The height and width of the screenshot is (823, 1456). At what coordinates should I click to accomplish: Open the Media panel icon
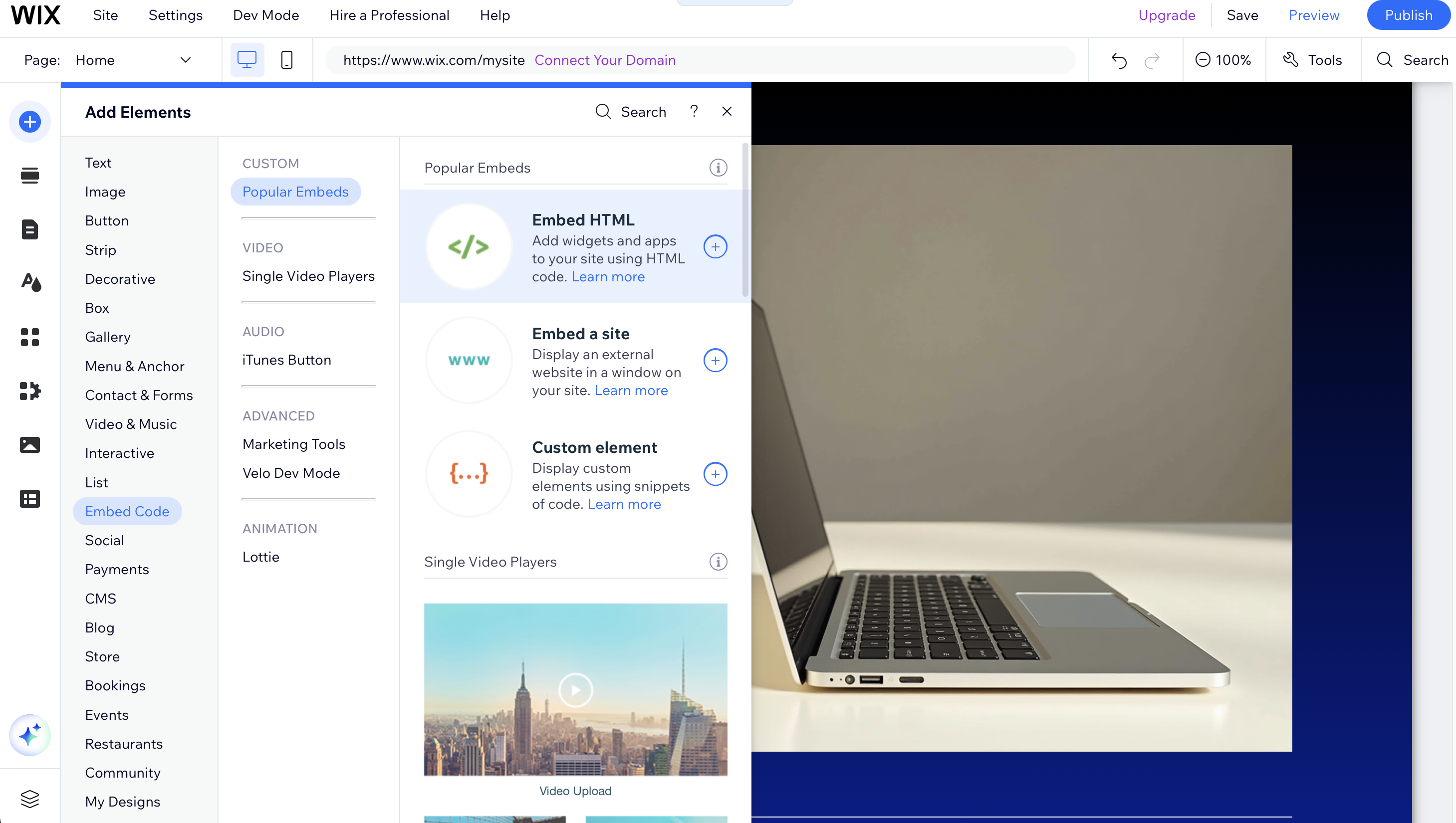(30, 445)
